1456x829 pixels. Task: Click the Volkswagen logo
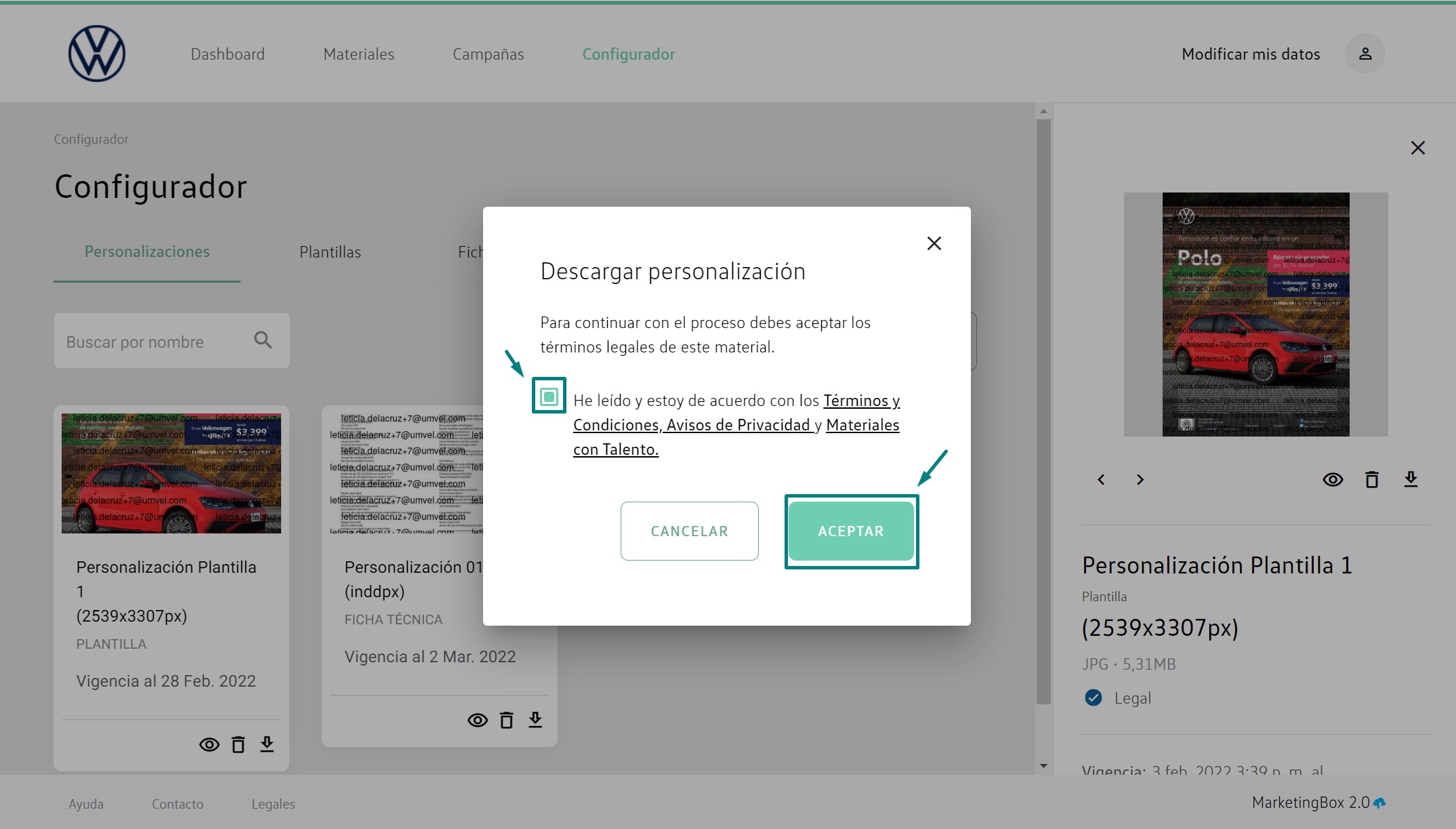point(97,54)
